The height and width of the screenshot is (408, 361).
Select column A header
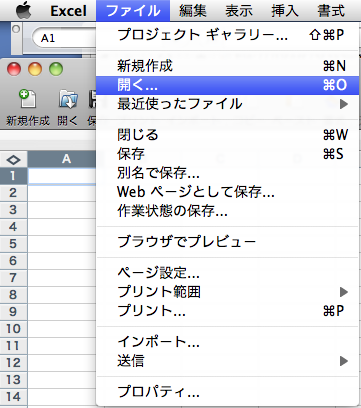(x=62, y=159)
